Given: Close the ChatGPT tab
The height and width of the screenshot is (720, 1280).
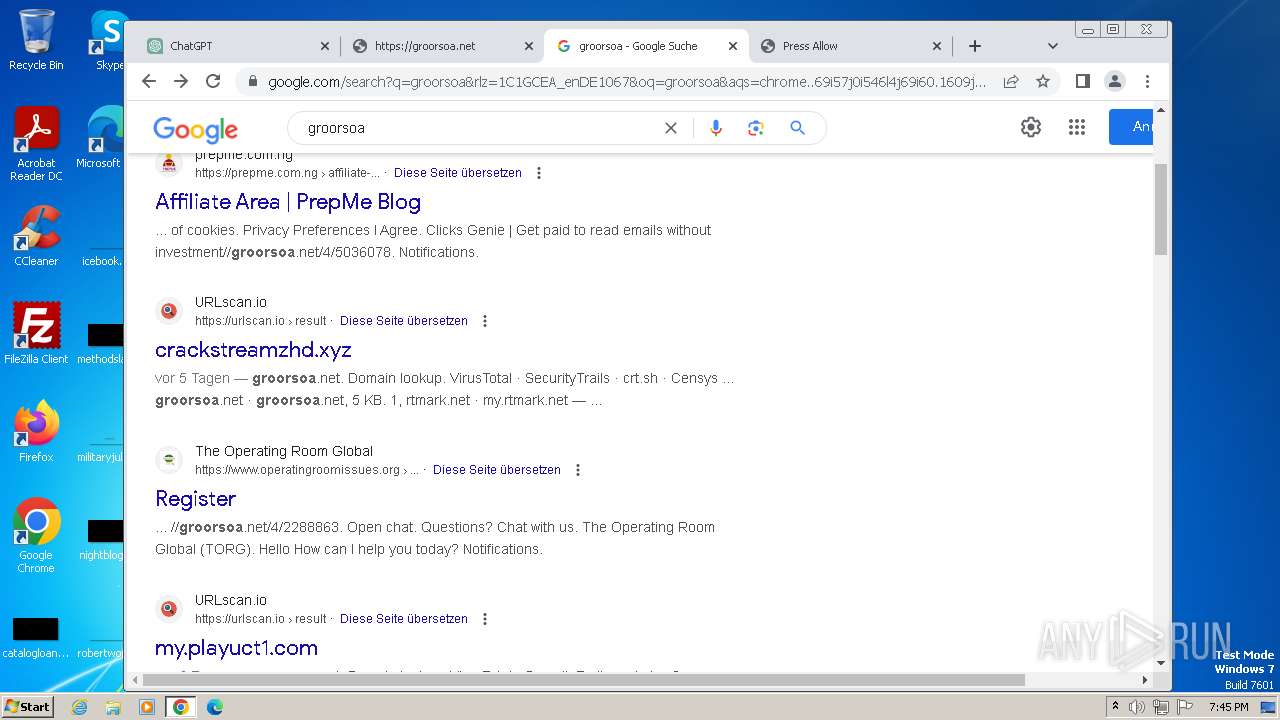Looking at the screenshot, I should point(325,46).
